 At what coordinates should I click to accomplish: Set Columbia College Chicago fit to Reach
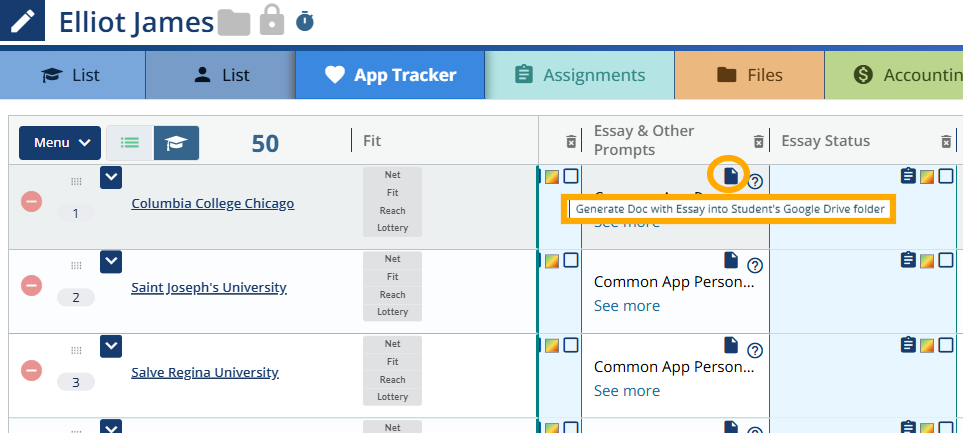tap(392, 211)
